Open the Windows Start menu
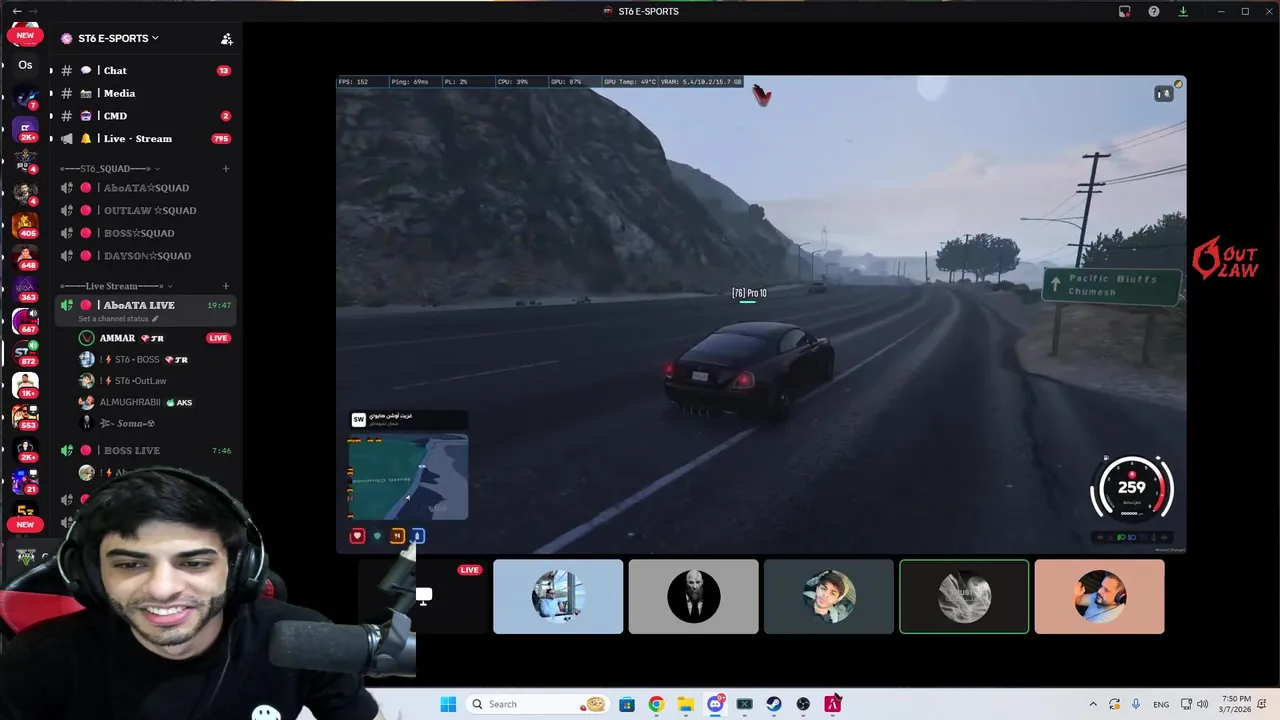 448,704
